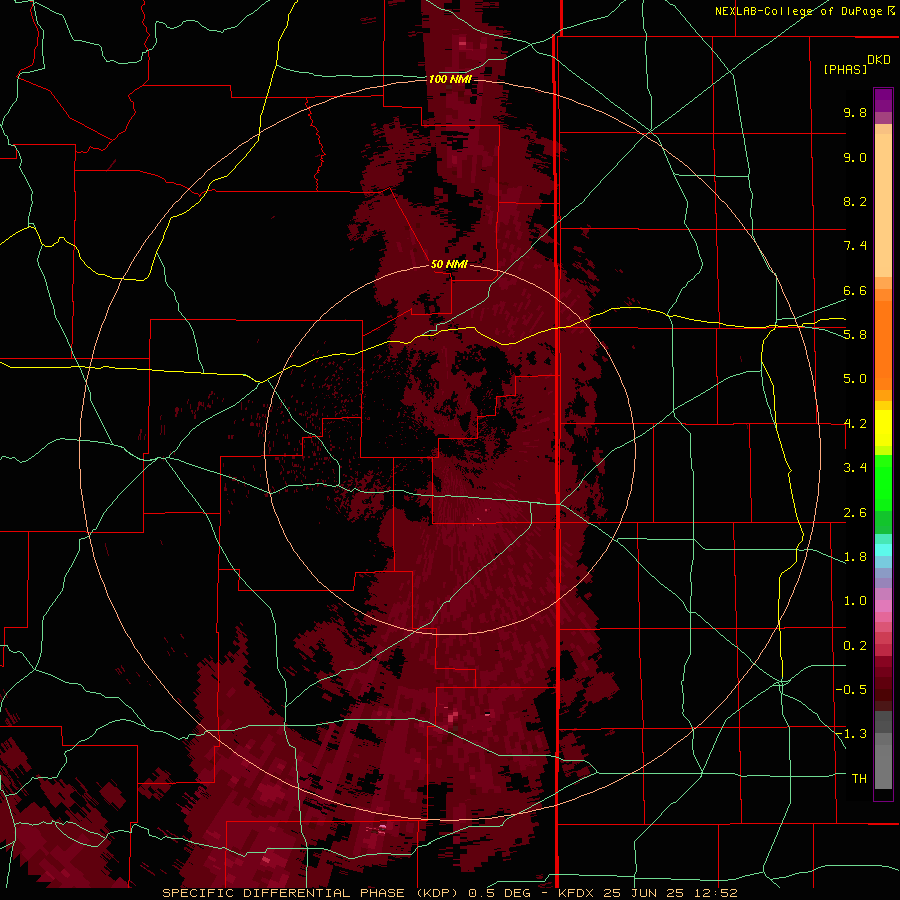
Task: Click the 5.8 value on color scale
Action: tap(855, 335)
